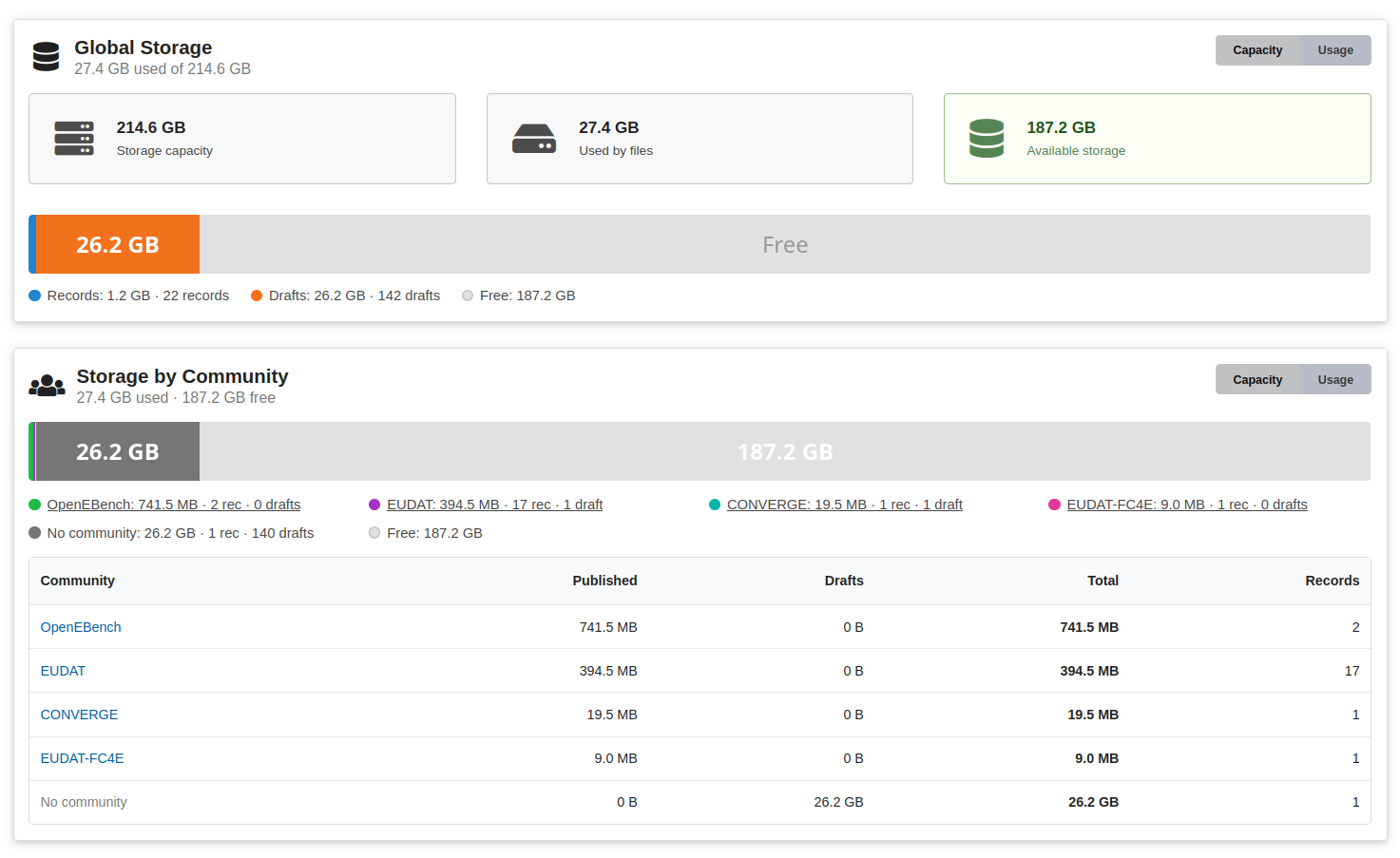Click the Storage by Community heading
Image resolution: width=1400 pixels, height=858 pixels.
182,376
